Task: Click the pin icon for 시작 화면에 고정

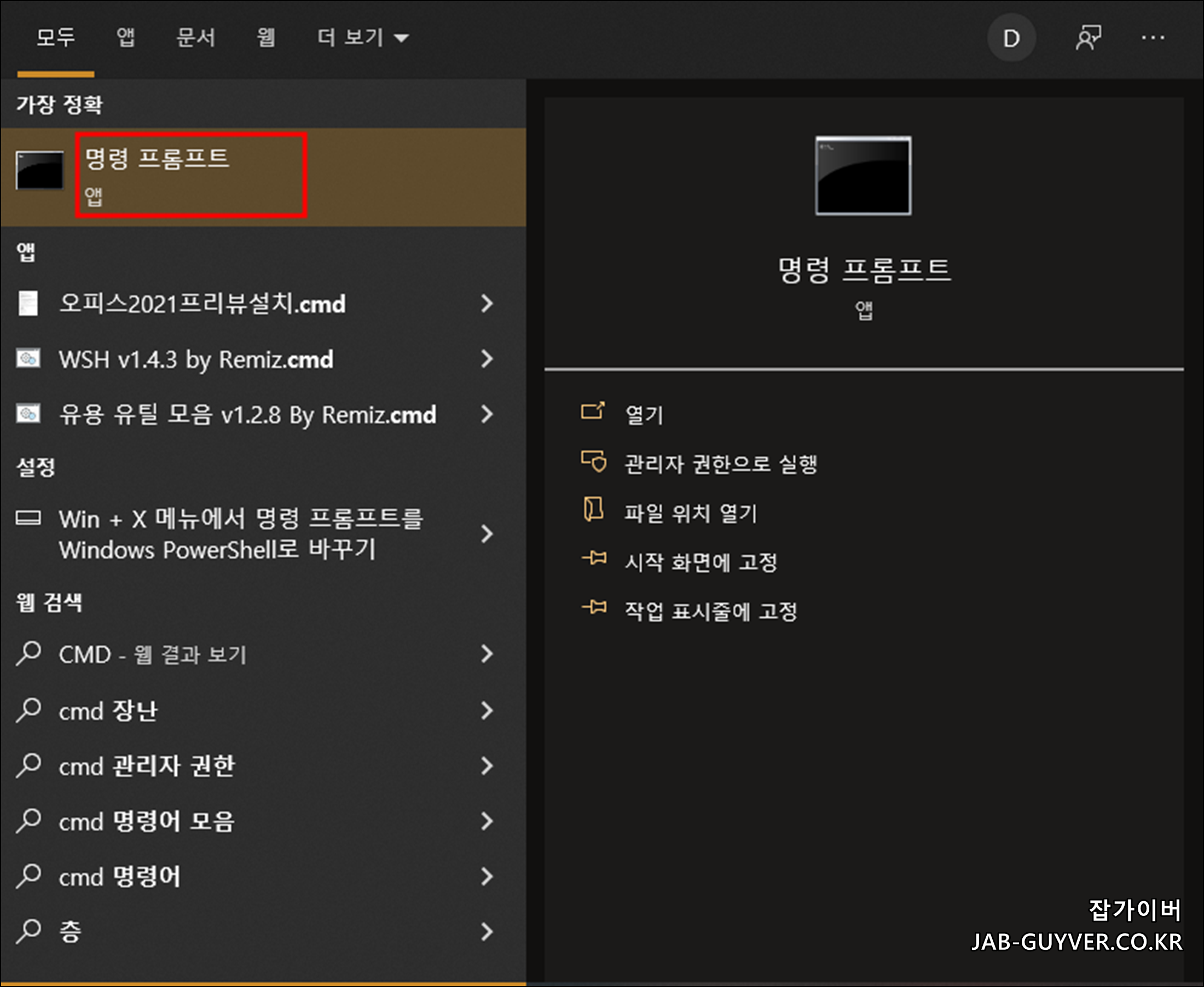Action: tap(594, 558)
